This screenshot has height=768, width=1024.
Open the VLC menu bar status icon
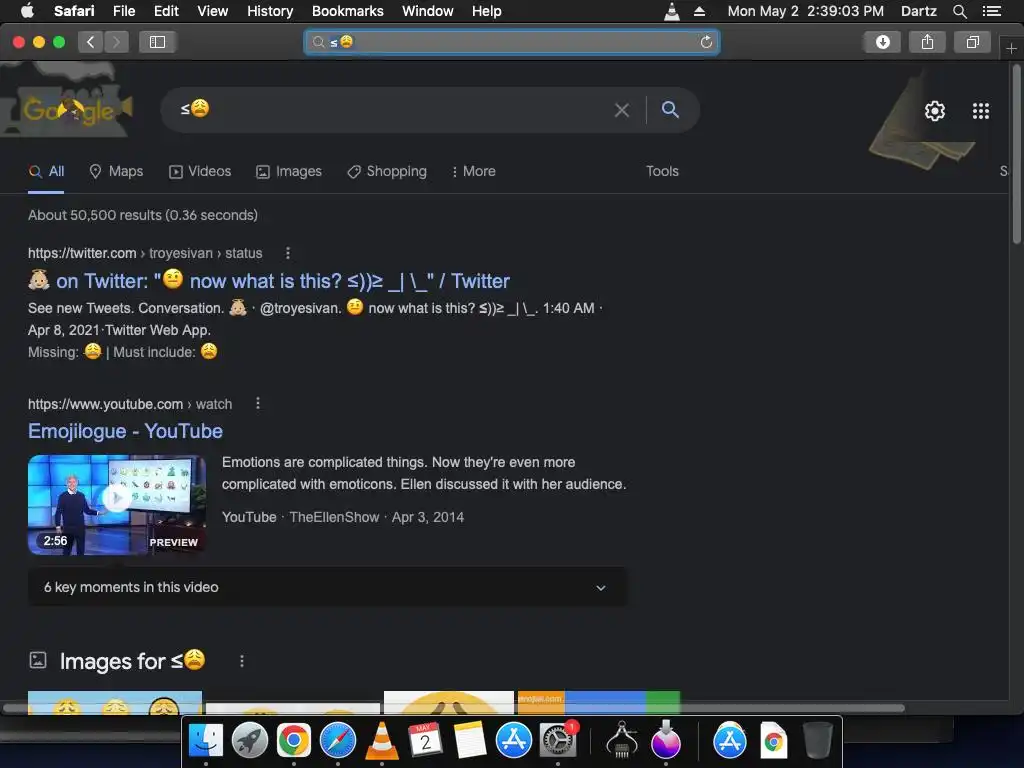click(672, 11)
